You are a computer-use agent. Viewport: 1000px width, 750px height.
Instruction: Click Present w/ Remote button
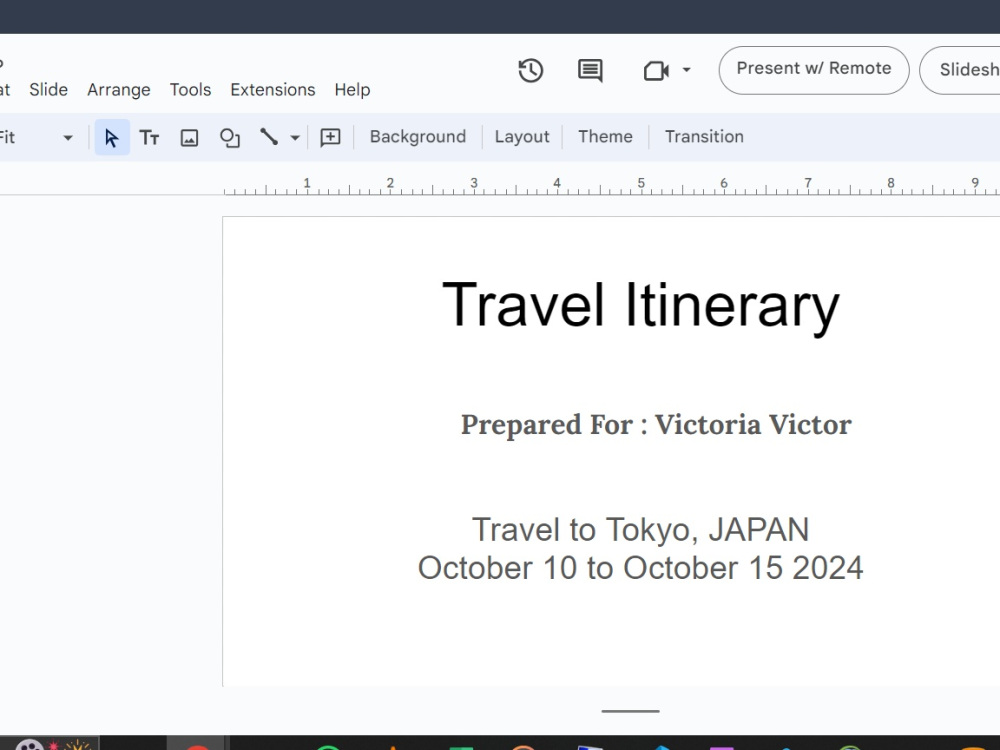point(814,70)
